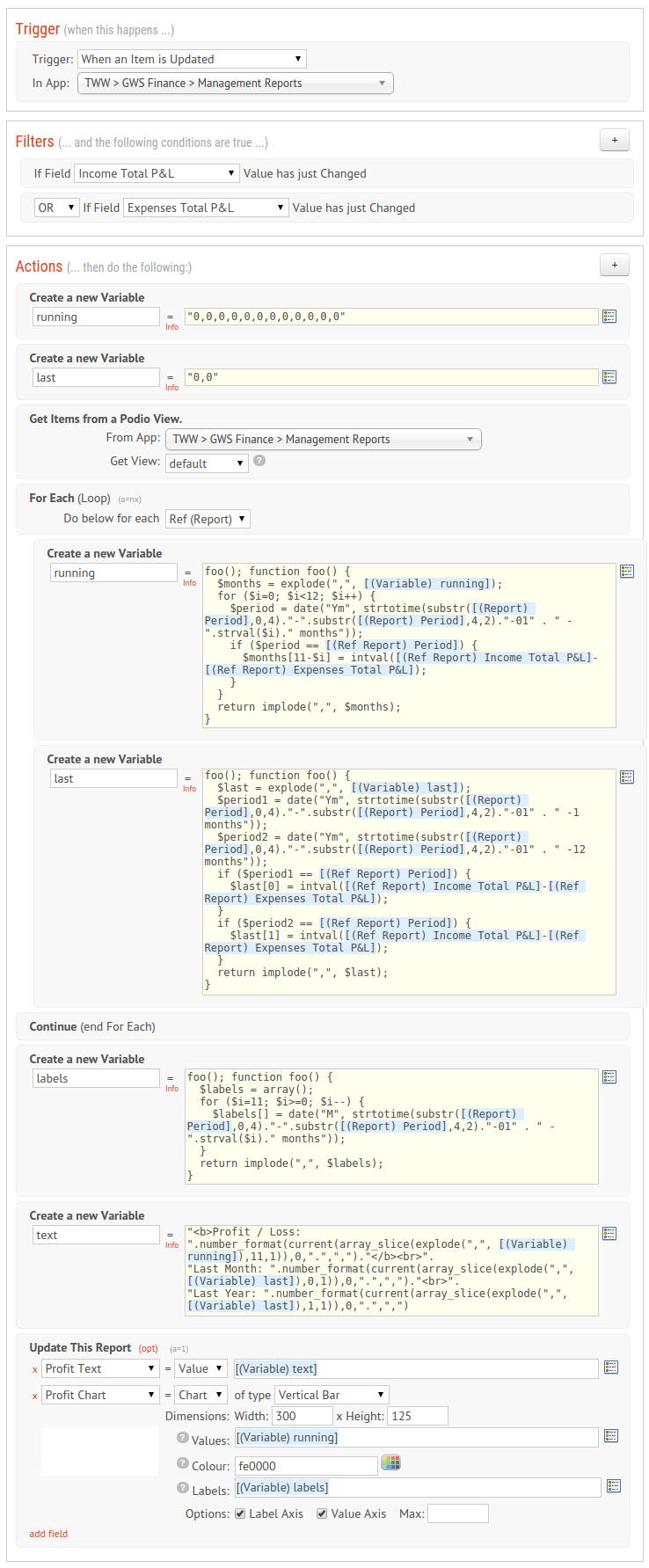Click the chart Width input field

point(303,1416)
